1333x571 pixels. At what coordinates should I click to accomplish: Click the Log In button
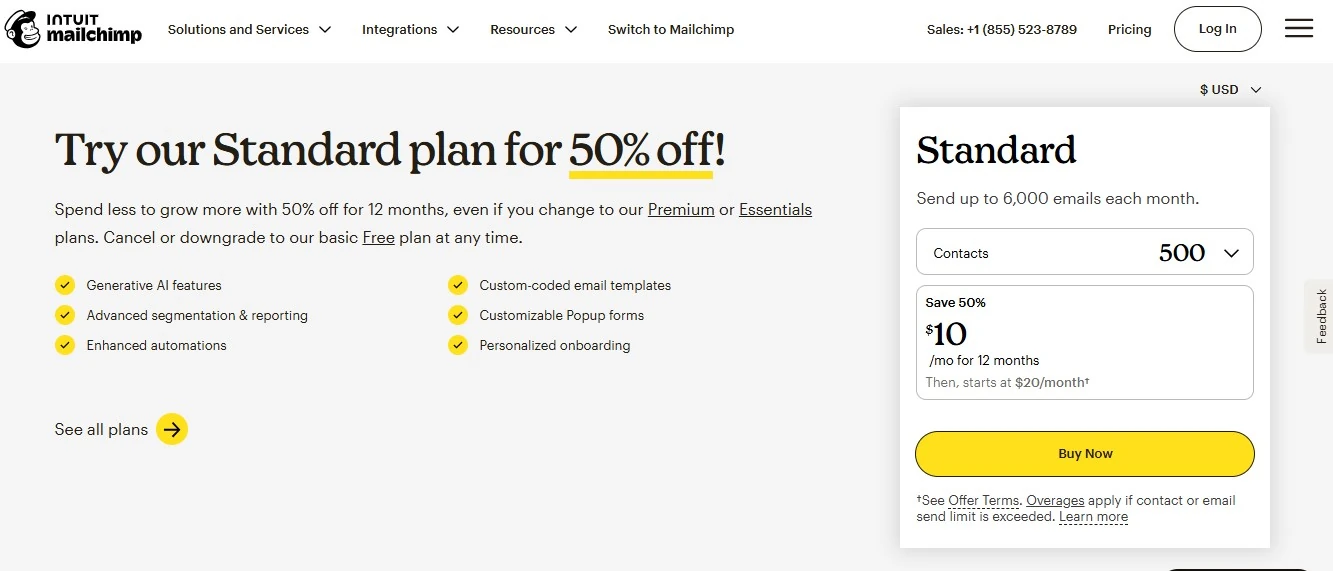tap(1217, 29)
